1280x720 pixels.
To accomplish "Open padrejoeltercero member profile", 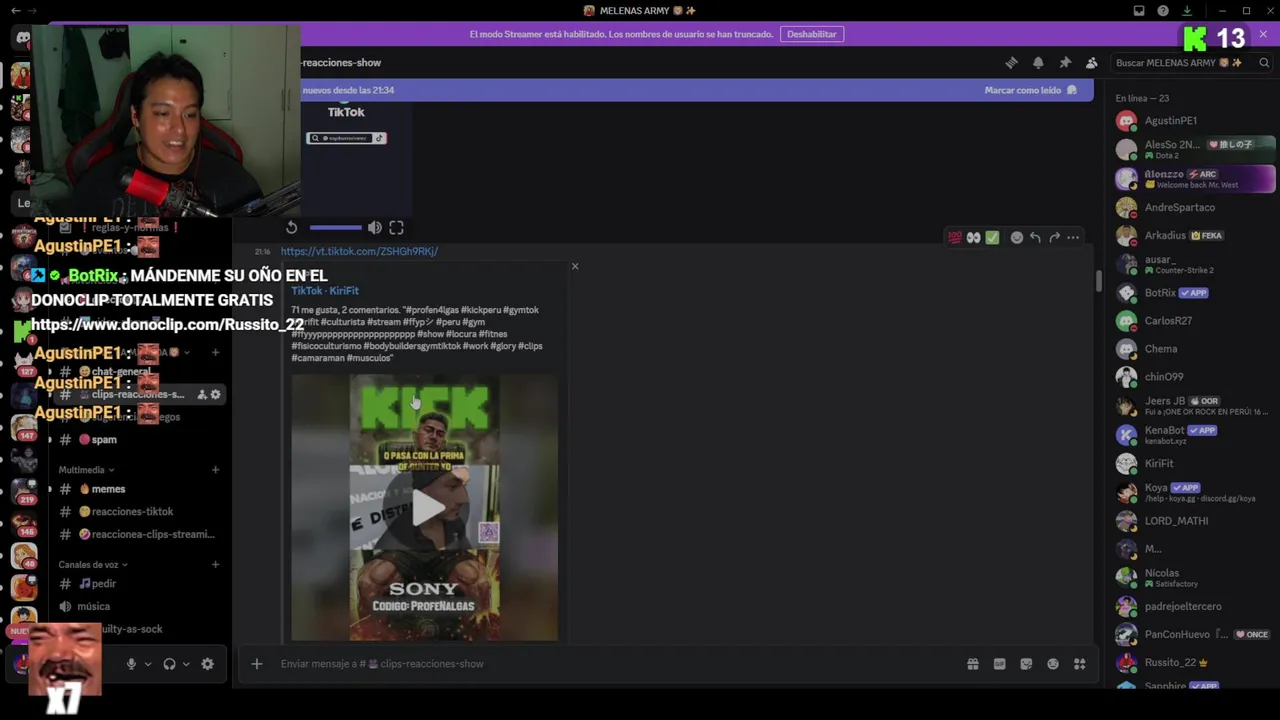I will pos(1195,607).
